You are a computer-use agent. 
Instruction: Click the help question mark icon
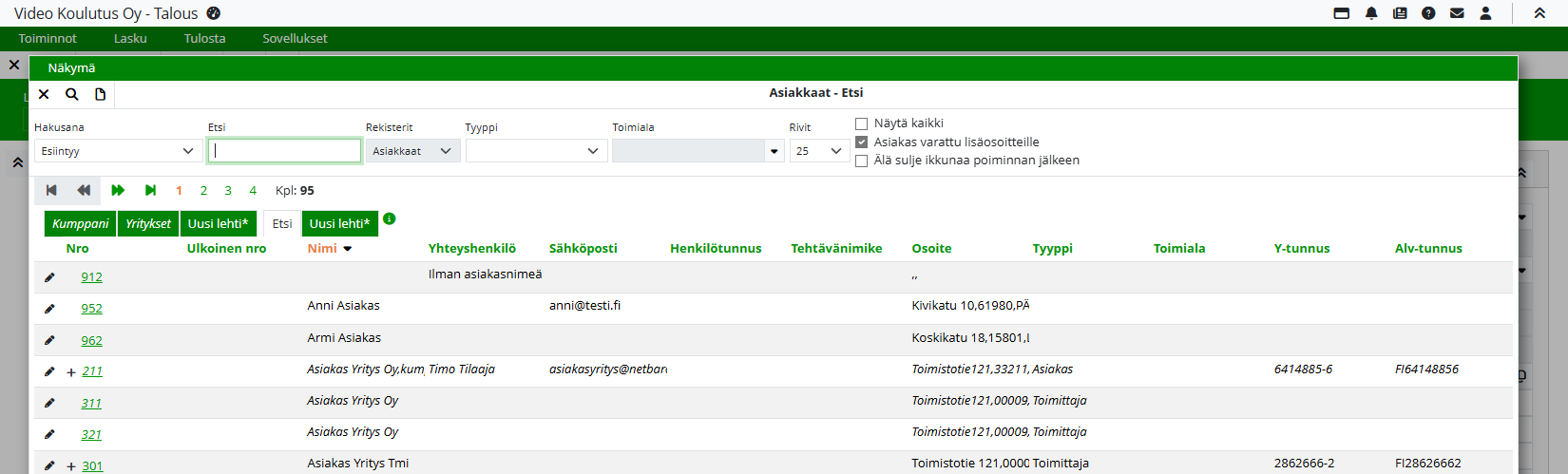[1428, 13]
